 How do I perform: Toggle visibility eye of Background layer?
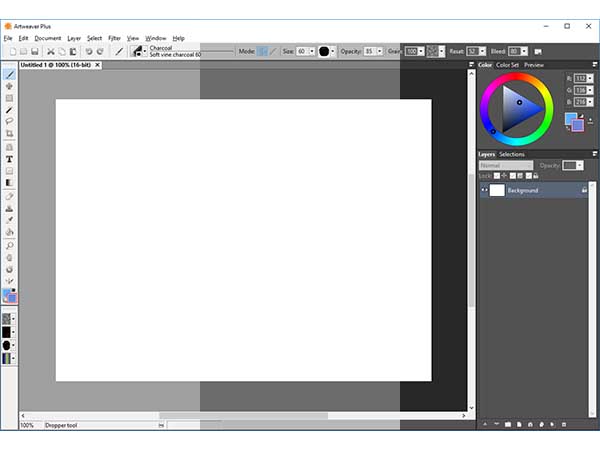[485, 190]
